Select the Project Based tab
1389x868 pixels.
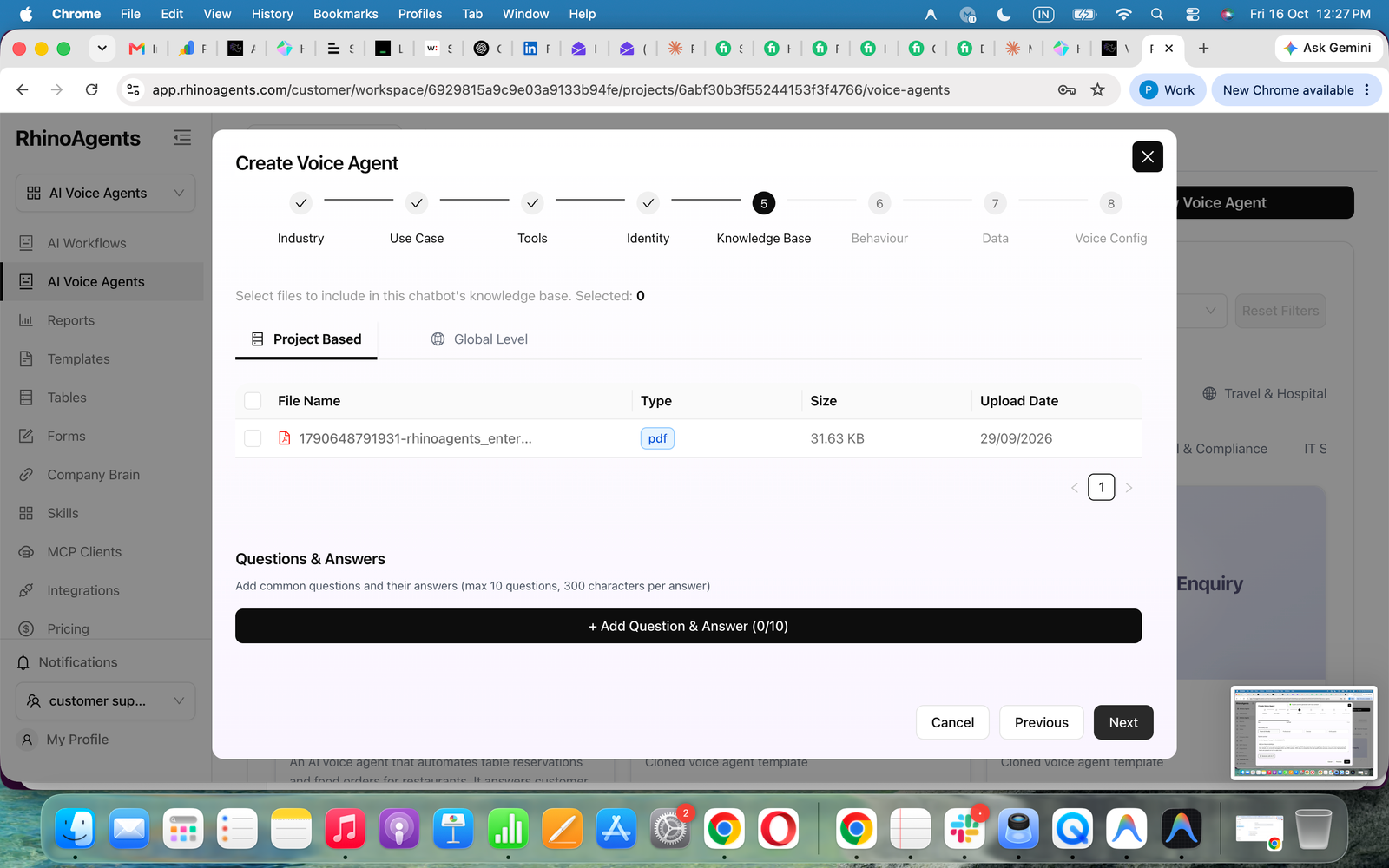coord(306,339)
